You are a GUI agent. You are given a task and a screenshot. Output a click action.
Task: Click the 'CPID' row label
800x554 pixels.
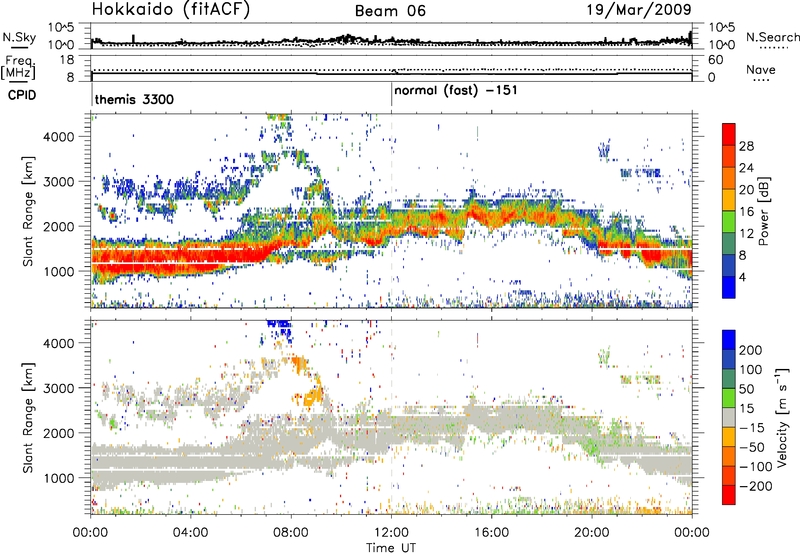(x=22, y=95)
